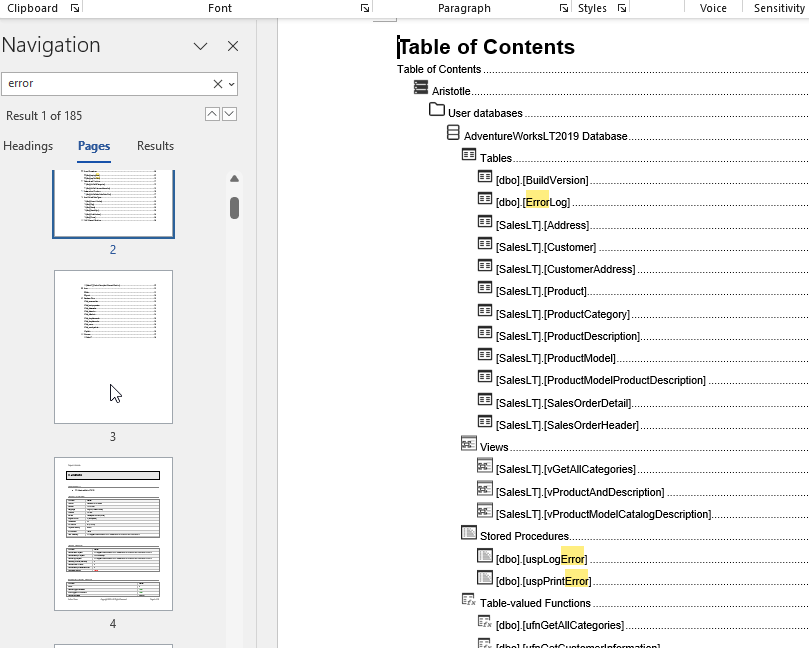Click the Stored Procedures section icon

469,533
